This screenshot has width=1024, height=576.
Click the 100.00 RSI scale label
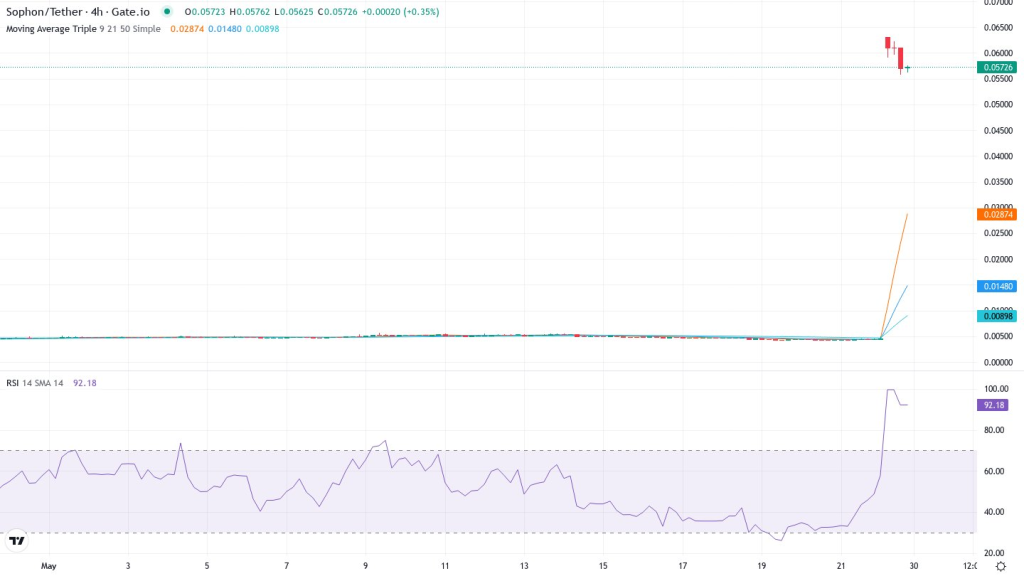pyautogui.click(x=997, y=389)
